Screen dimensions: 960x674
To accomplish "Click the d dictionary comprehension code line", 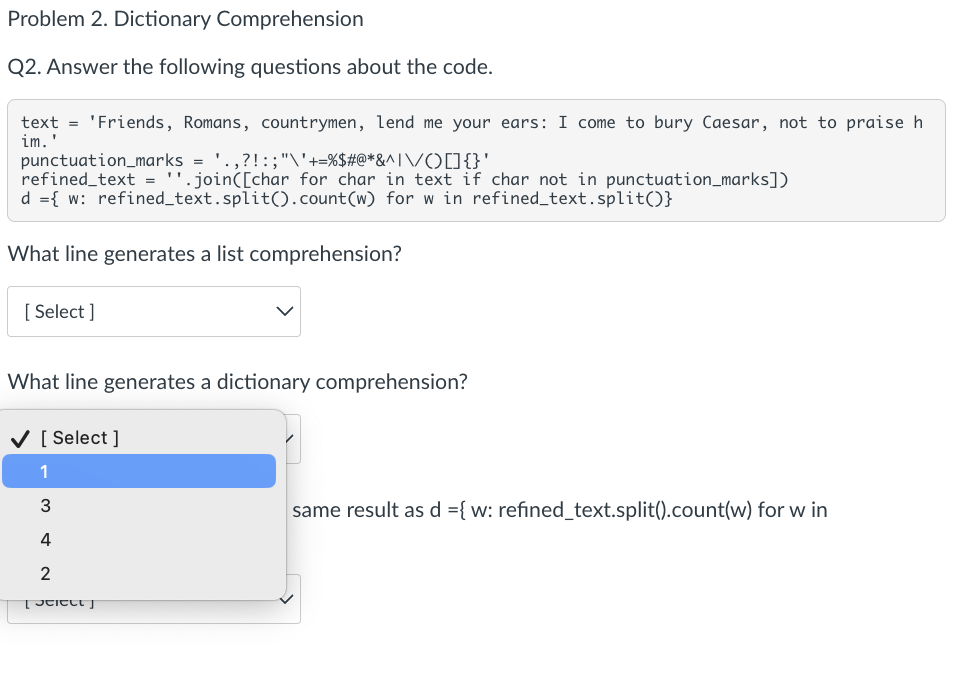I will coord(347,198).
